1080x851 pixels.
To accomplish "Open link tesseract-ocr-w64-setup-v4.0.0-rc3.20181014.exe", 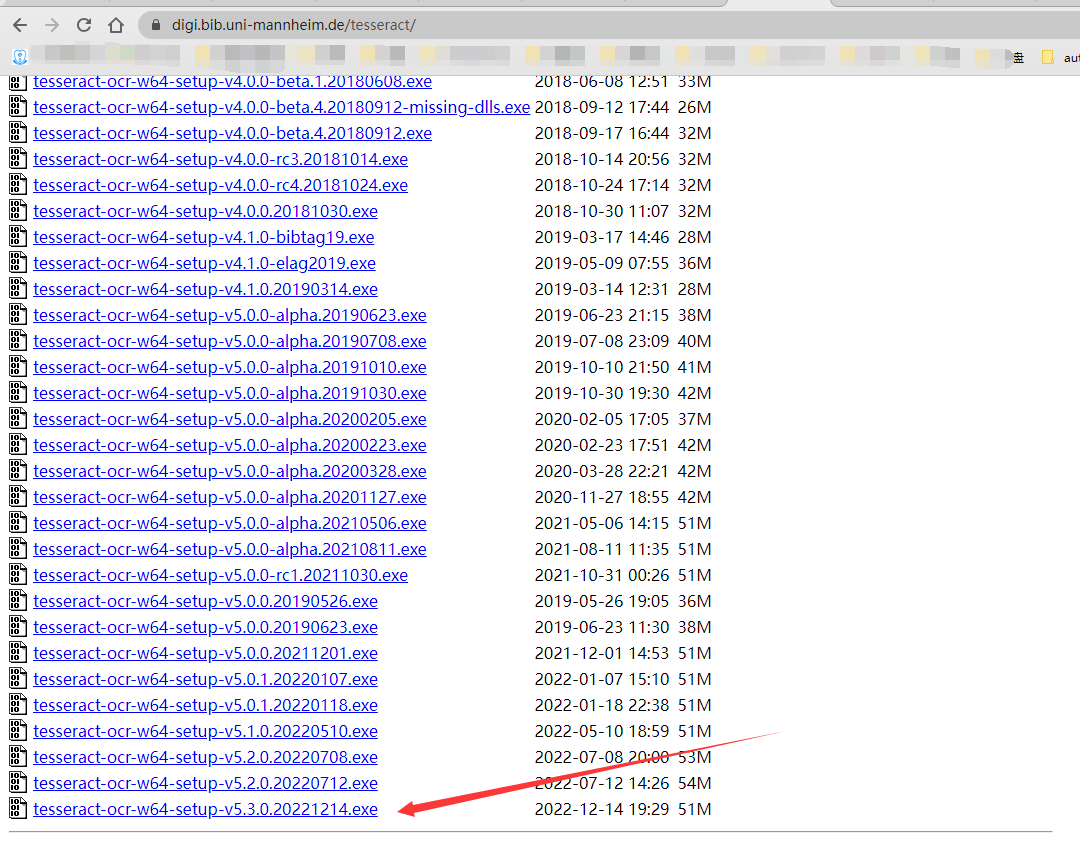I will [x=220, y=159].
